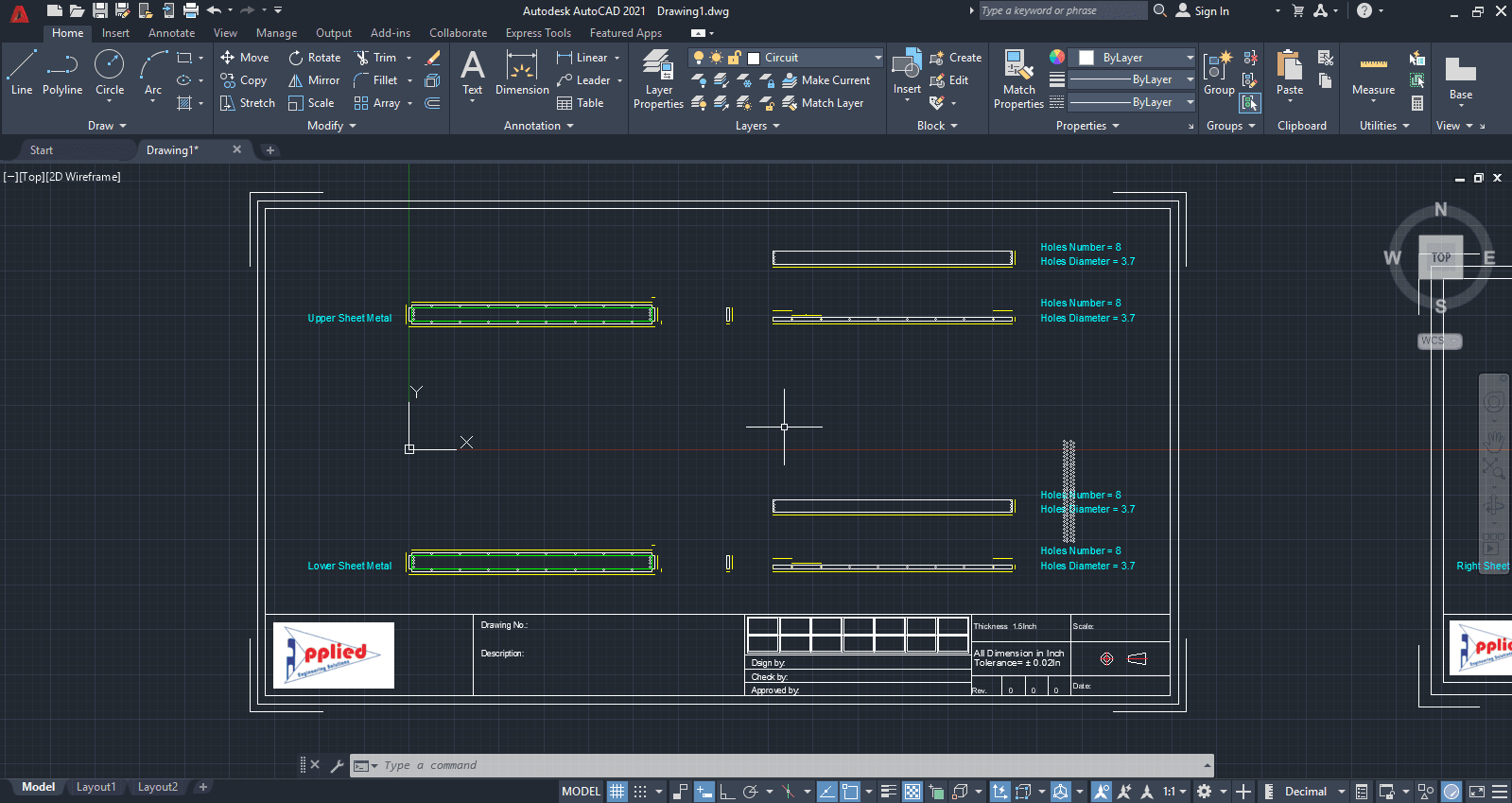Click the white Circuit layer color swatch
This screenshot has height=803, width=1512.
[x=754, y=58]
